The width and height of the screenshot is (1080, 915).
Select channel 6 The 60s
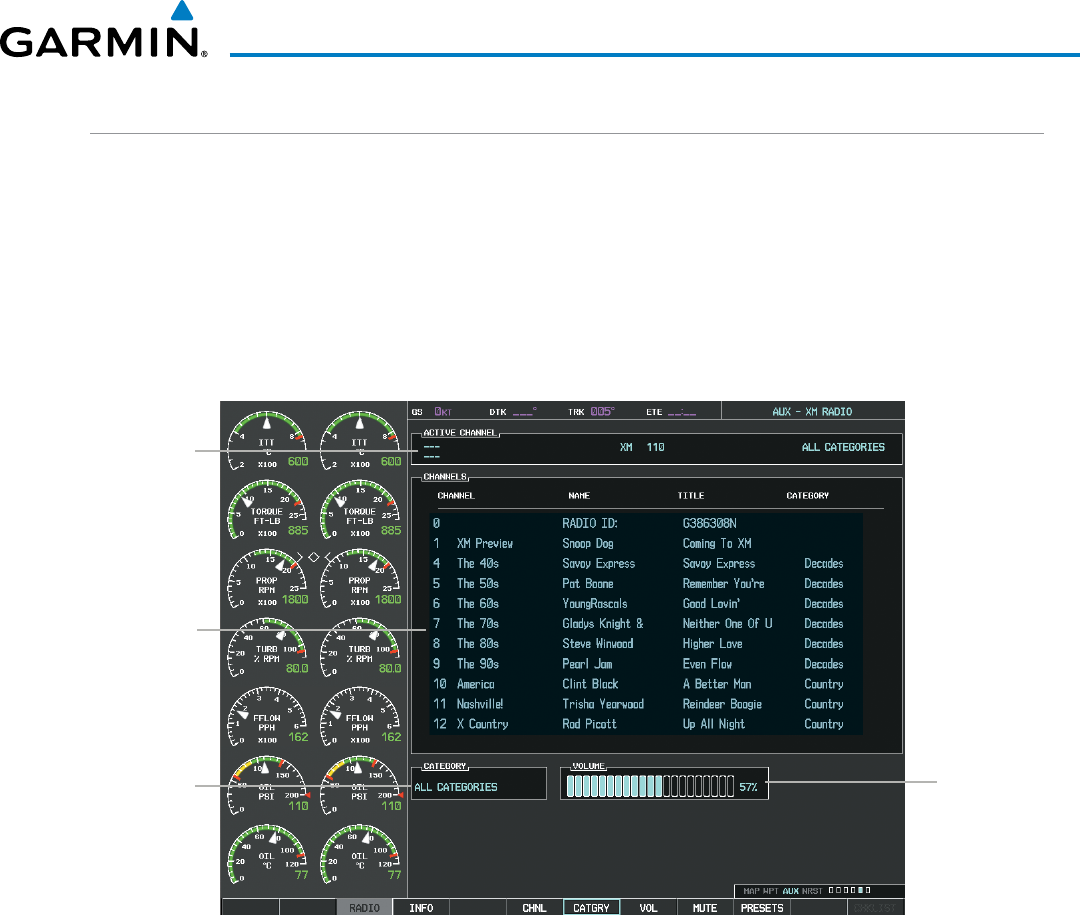click(x=645, y=603)
